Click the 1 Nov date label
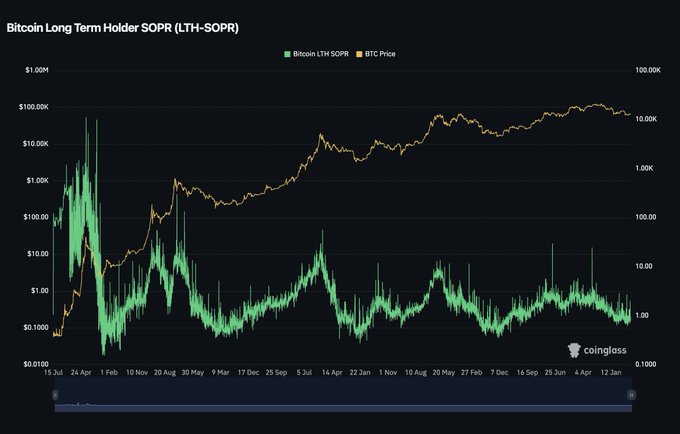Screen dimensions: 680x434 pos(388,372)
